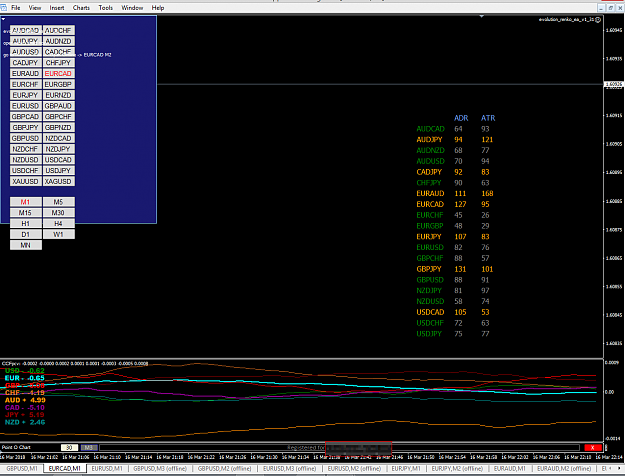
Task: Close the Point-O-Chart bar with red X
Action: pos(592,447)
